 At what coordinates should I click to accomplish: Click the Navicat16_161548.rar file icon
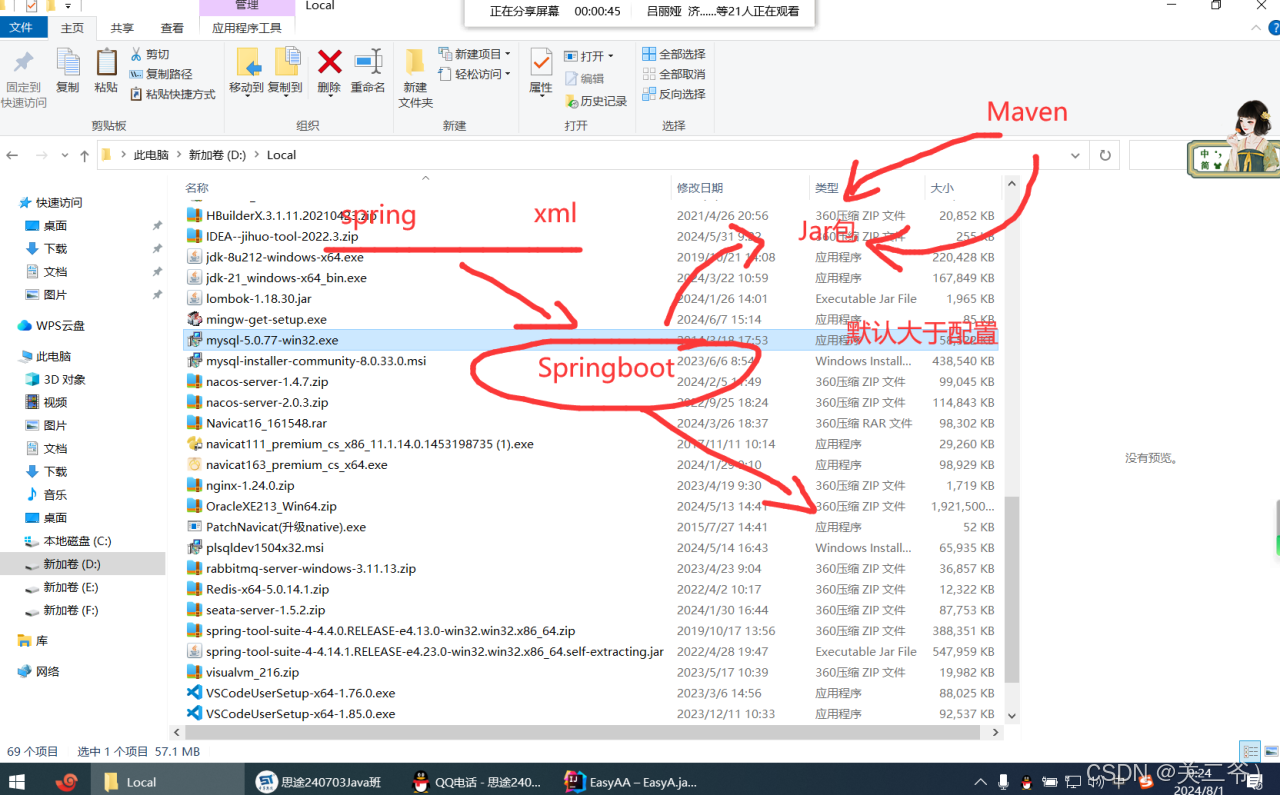[x=195, y=423]
